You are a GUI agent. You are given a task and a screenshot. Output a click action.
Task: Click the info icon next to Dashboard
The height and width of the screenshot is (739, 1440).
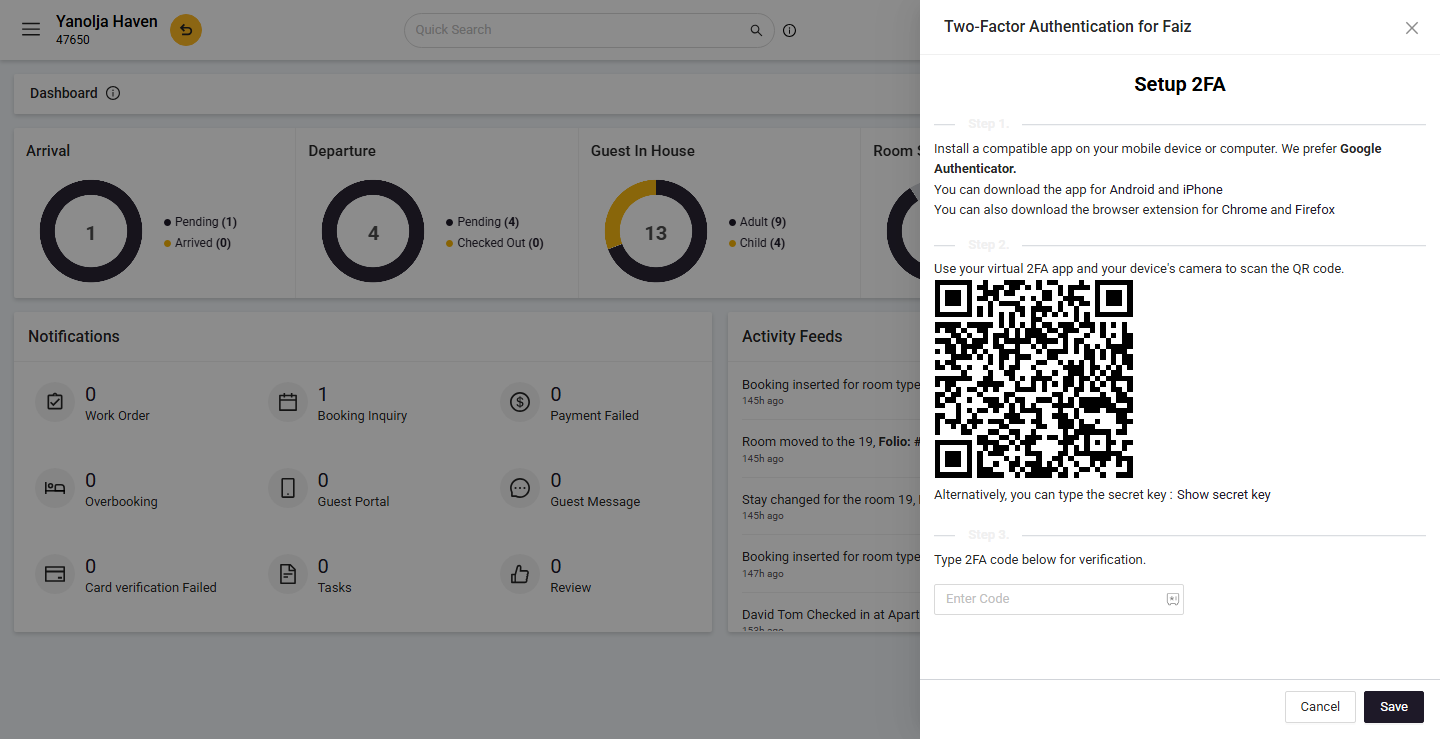113,93
